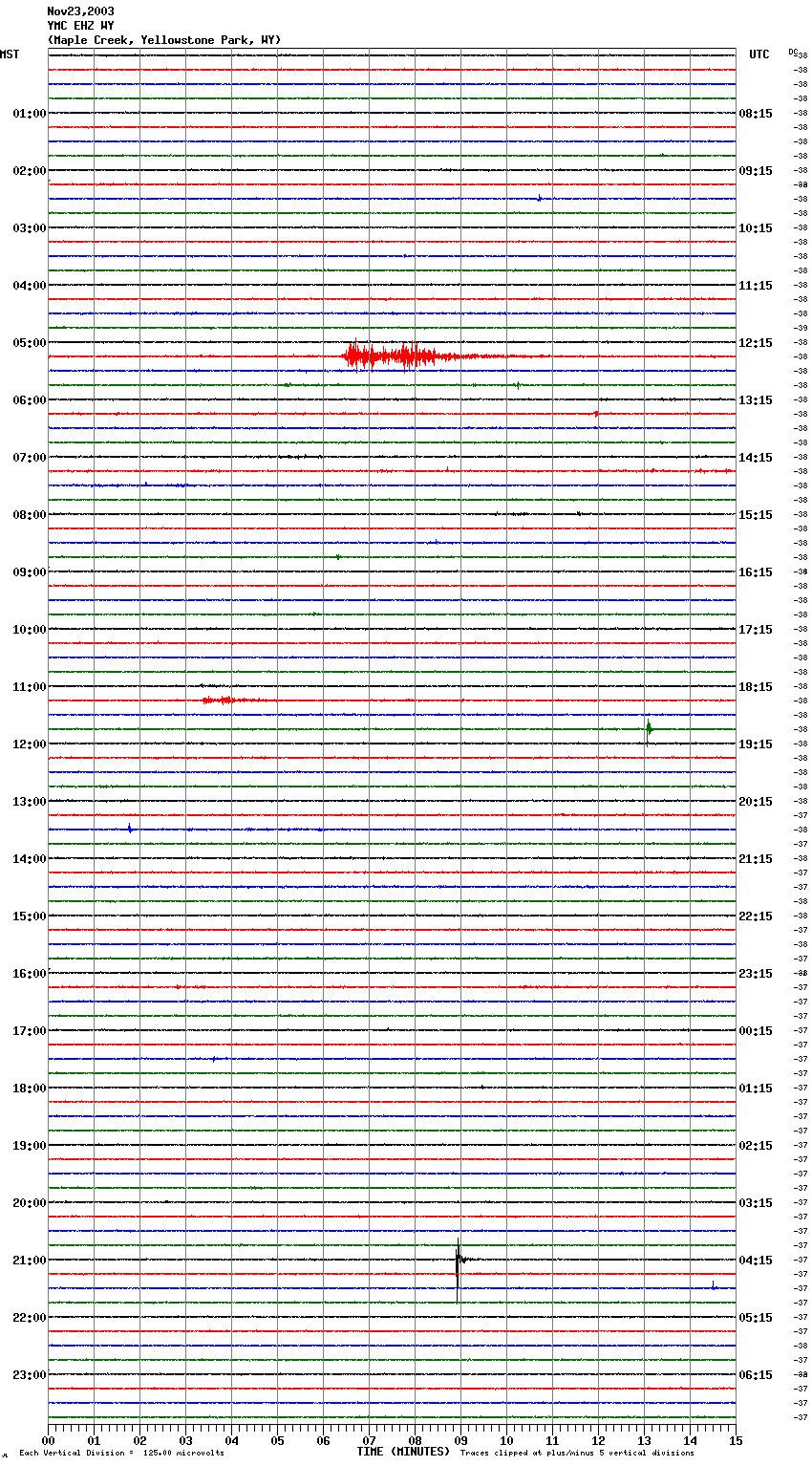The image size is (812, 1466).
Task: Click the 'MST' axis header
Action: pos(10,54)
